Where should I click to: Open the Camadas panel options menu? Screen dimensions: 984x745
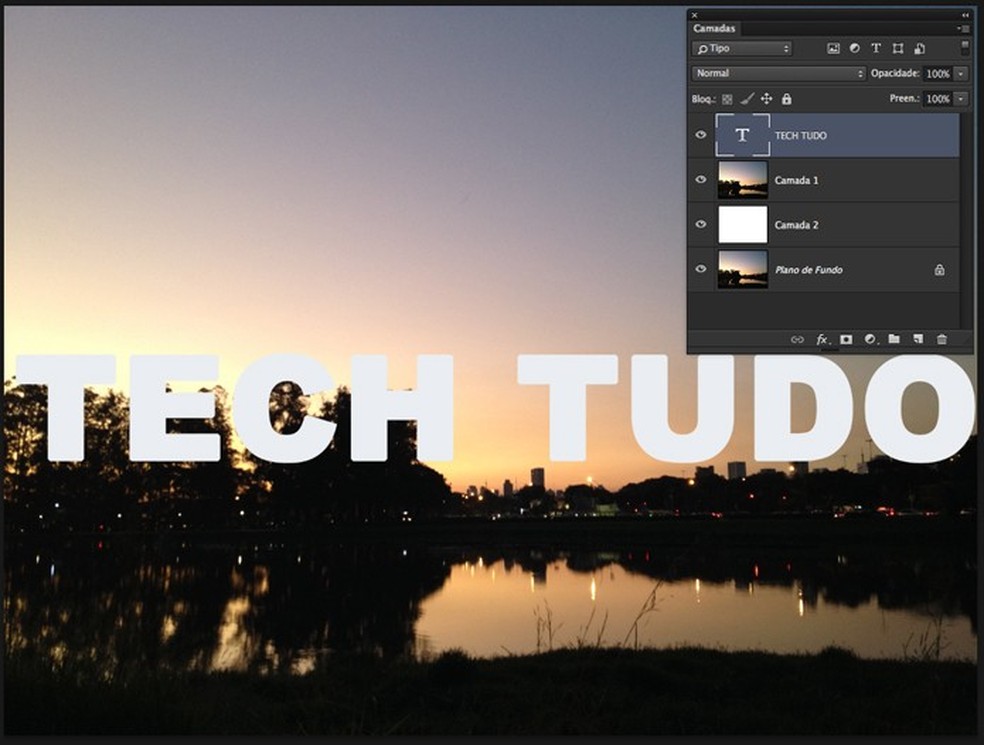pos(964,28)
